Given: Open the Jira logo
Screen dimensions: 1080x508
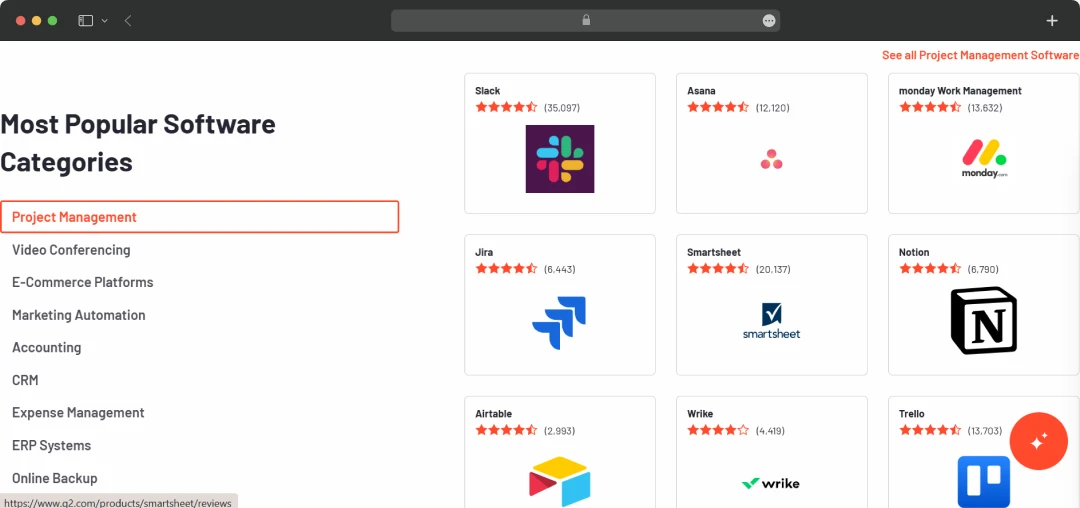Looking at the screenshot, I should click(559, 322).
